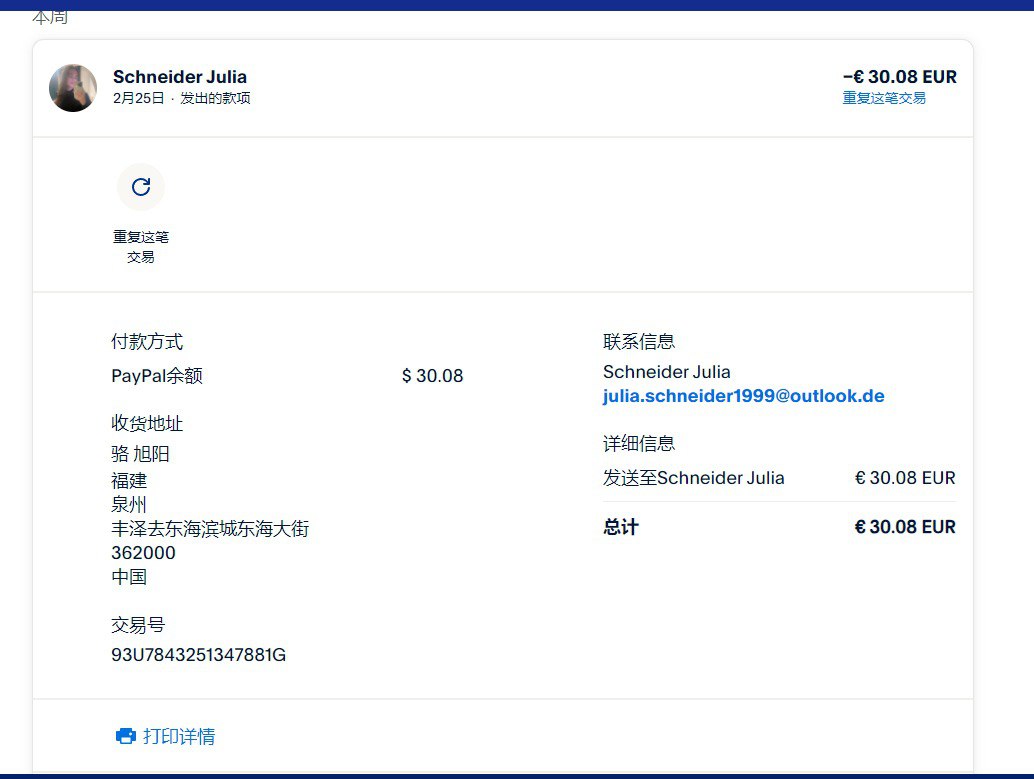Viewport: 1034px width, 779px height.
Task: Click the 重复这笔交易 label below the repeat icon
Action: (x=141, y=247)
